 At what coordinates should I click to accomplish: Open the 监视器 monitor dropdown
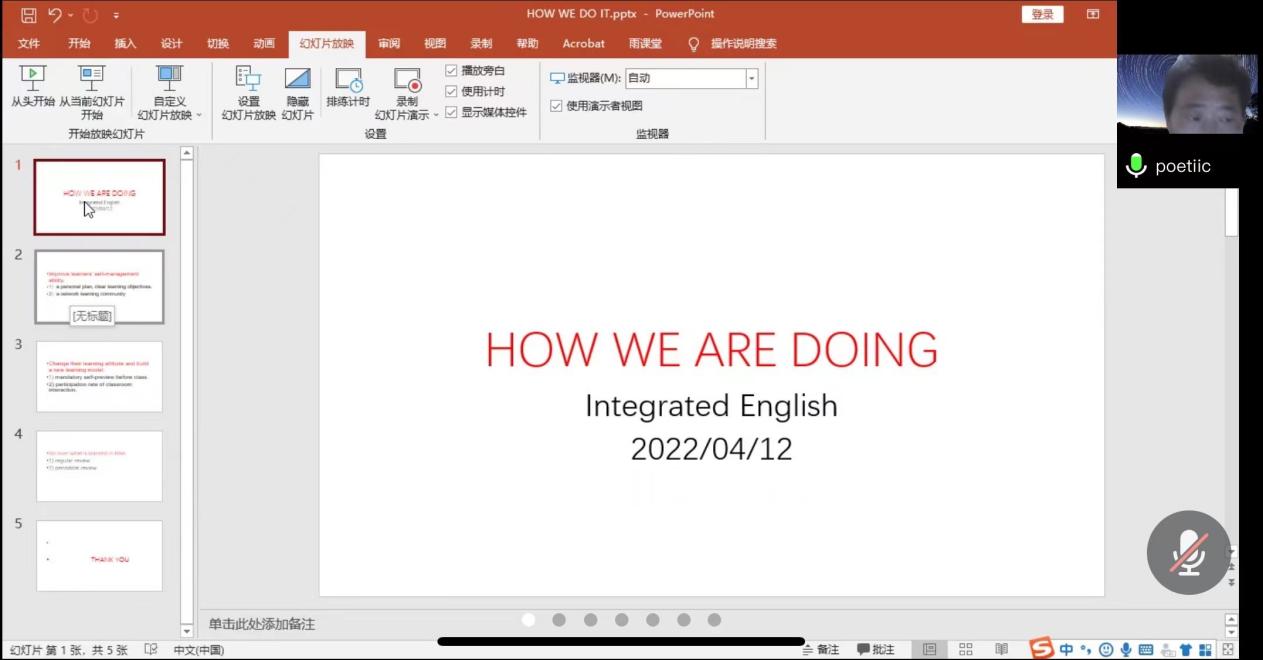[x=751, y=78]
